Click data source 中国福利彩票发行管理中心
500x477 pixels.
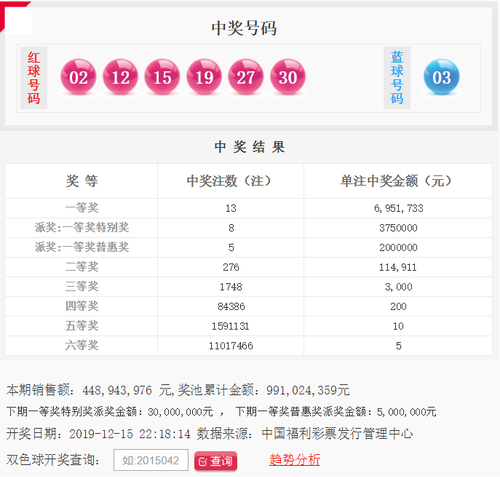(337, 434)
